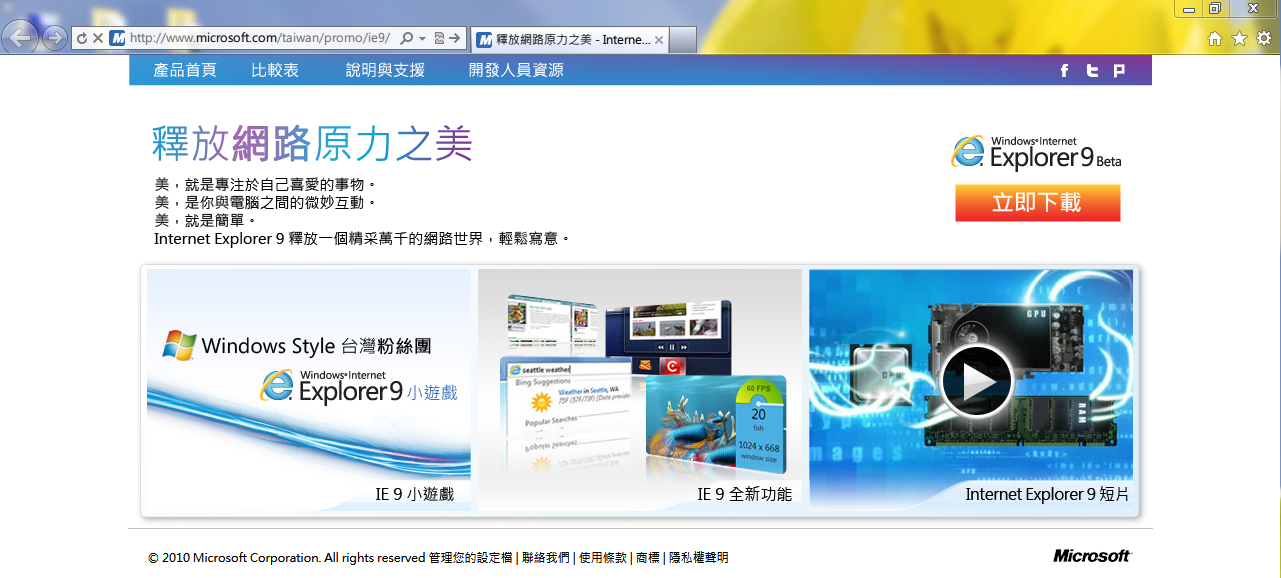
Task: Open 聯絡我們 footer link
Action: (545, 558)
